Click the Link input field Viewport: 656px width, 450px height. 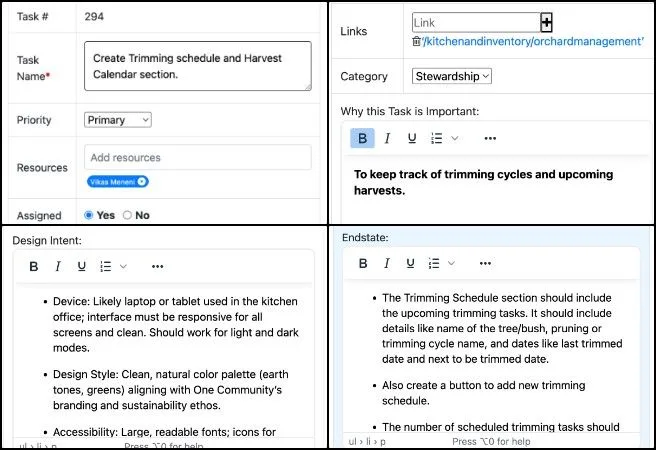pos(475,22)
